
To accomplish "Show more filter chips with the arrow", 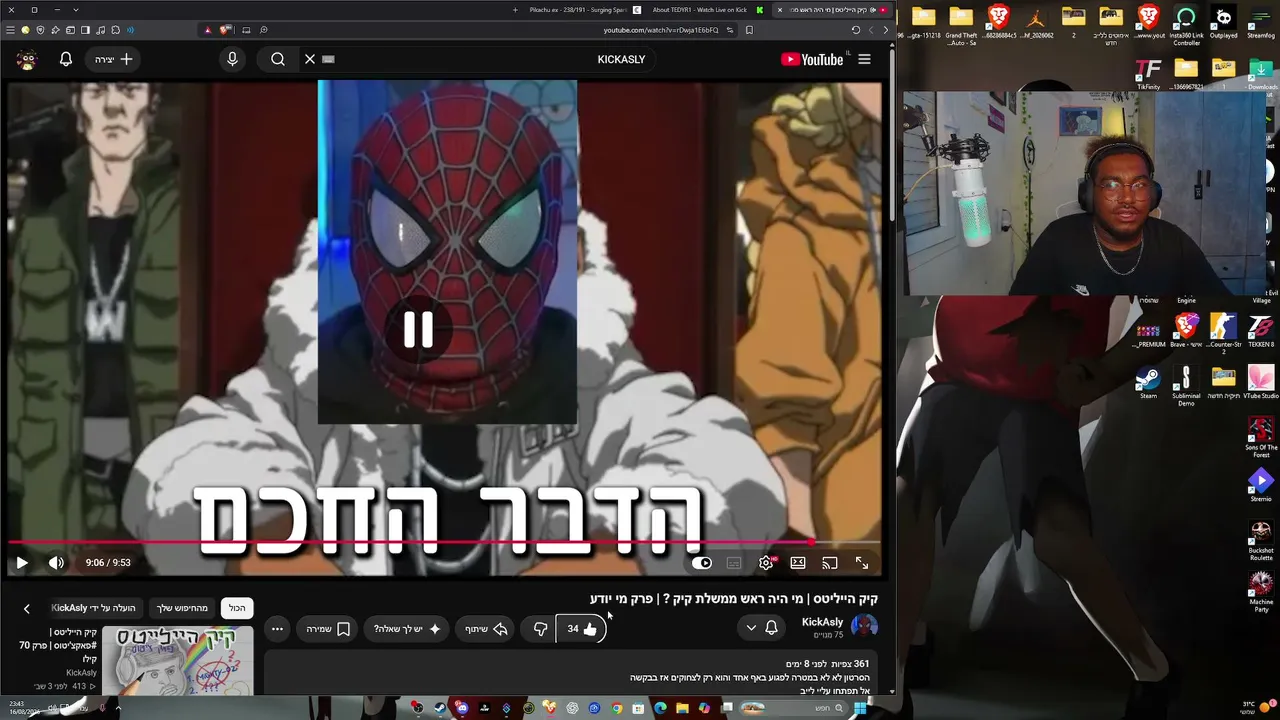I will 27,608.
